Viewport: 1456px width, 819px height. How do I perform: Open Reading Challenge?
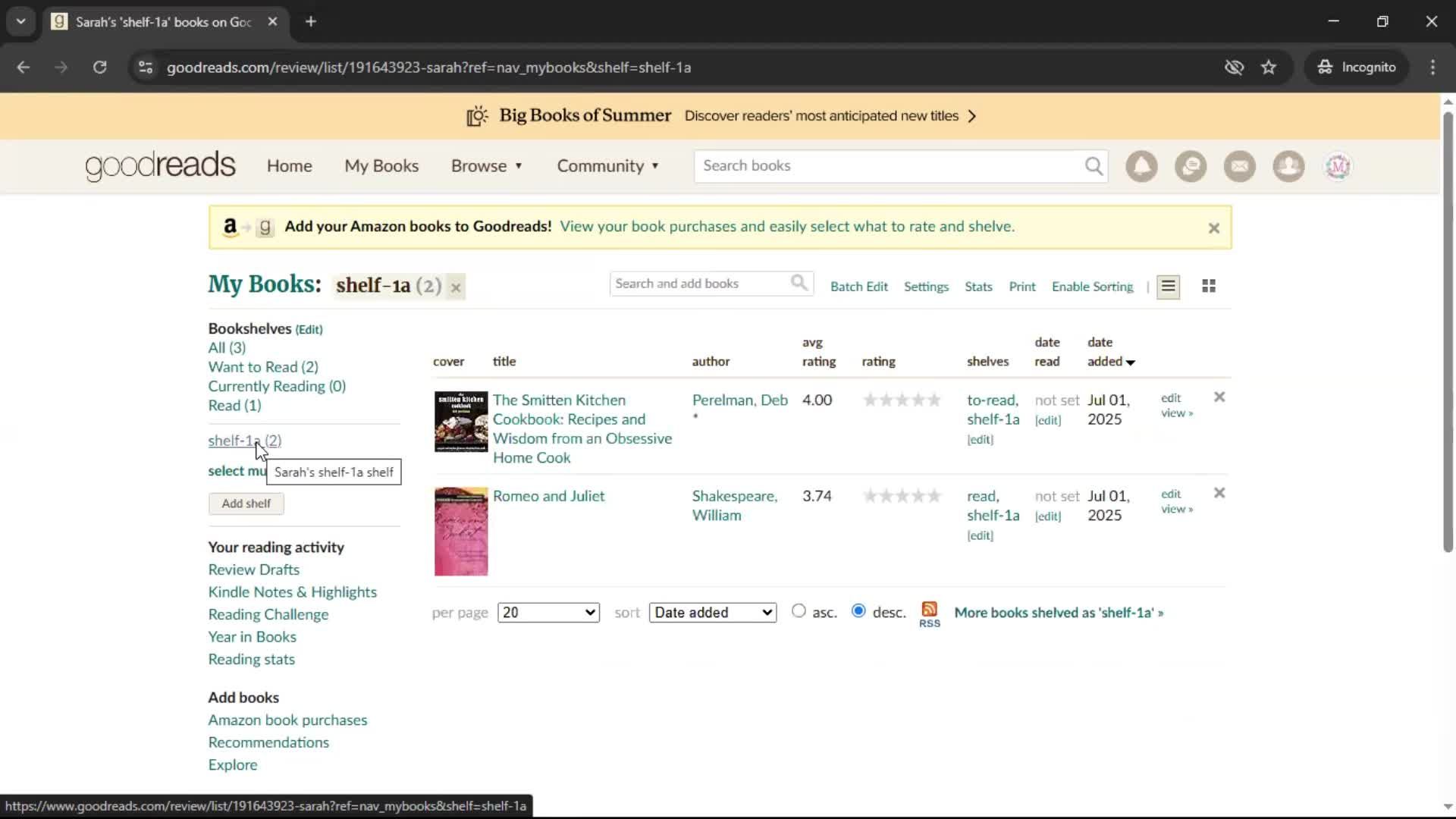point(268,614)
